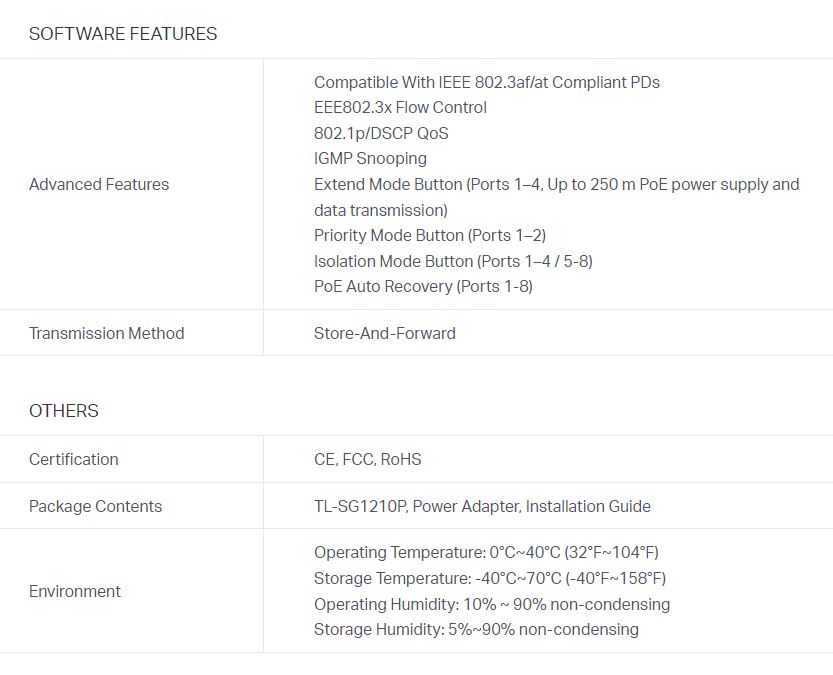This screenshot has width=833, height=675.
Task: Select the Advanced Features row label
Action: (99, 184)
